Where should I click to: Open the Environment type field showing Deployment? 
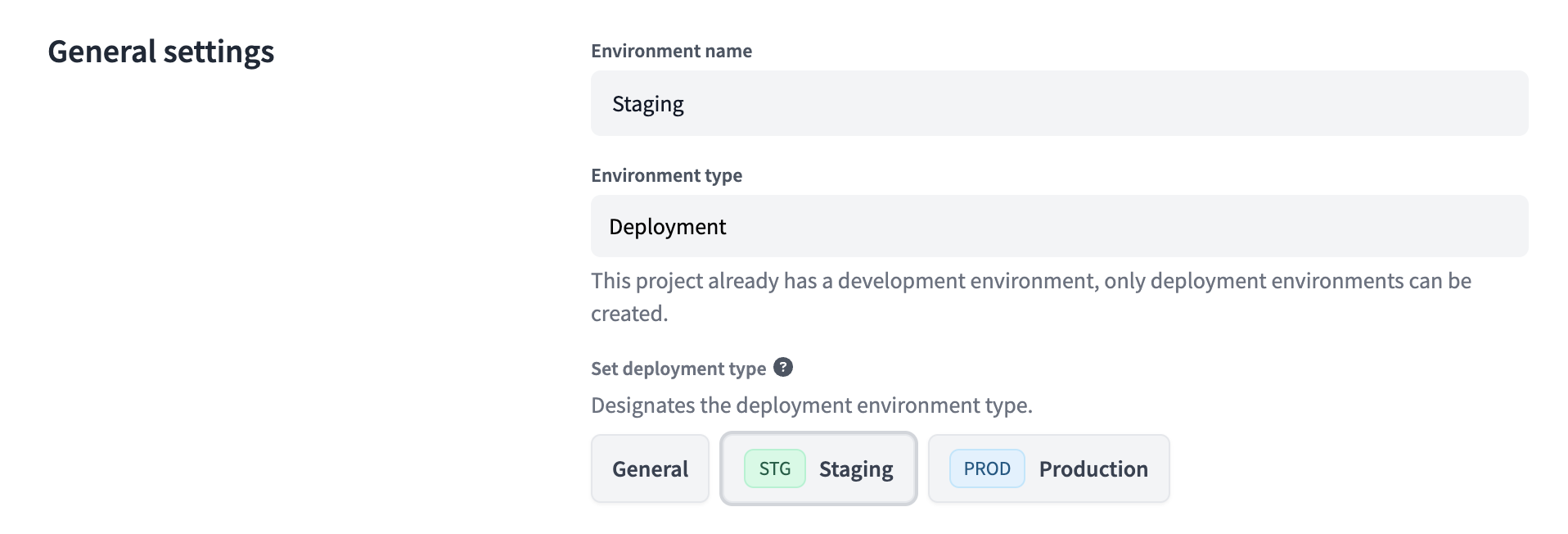coord(1059,226)
